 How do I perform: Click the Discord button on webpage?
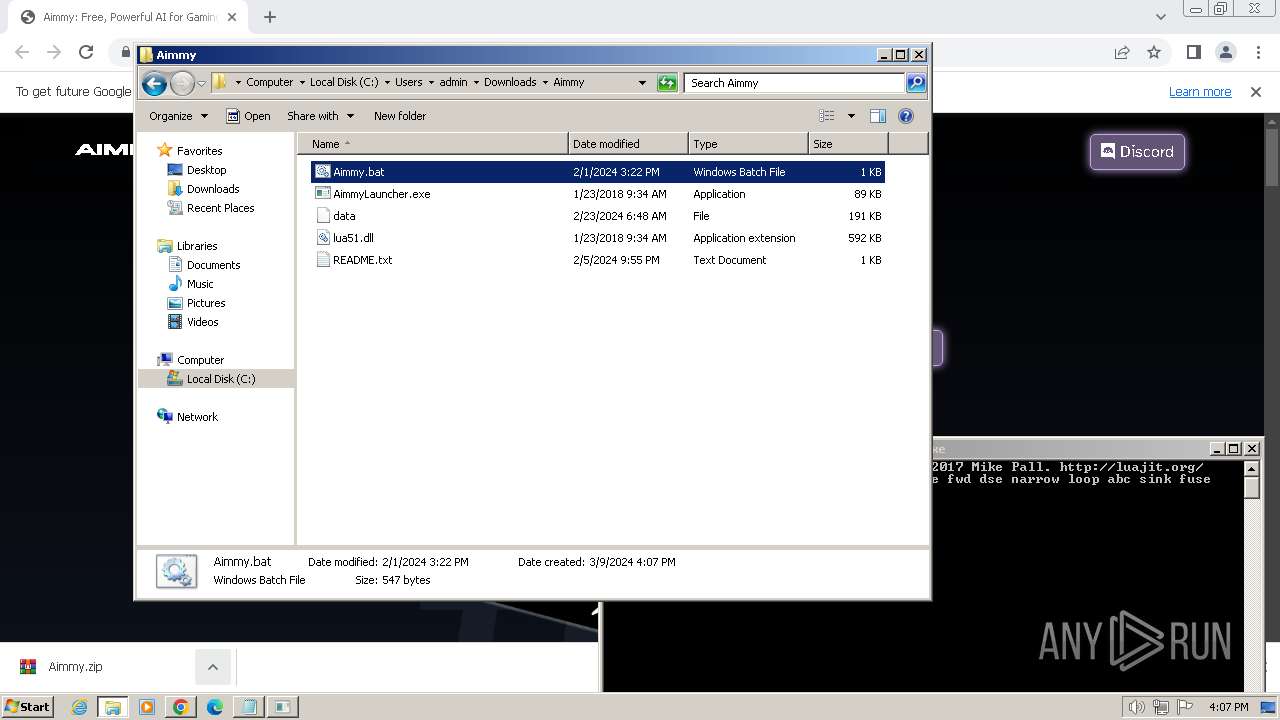pos(1137,152)
